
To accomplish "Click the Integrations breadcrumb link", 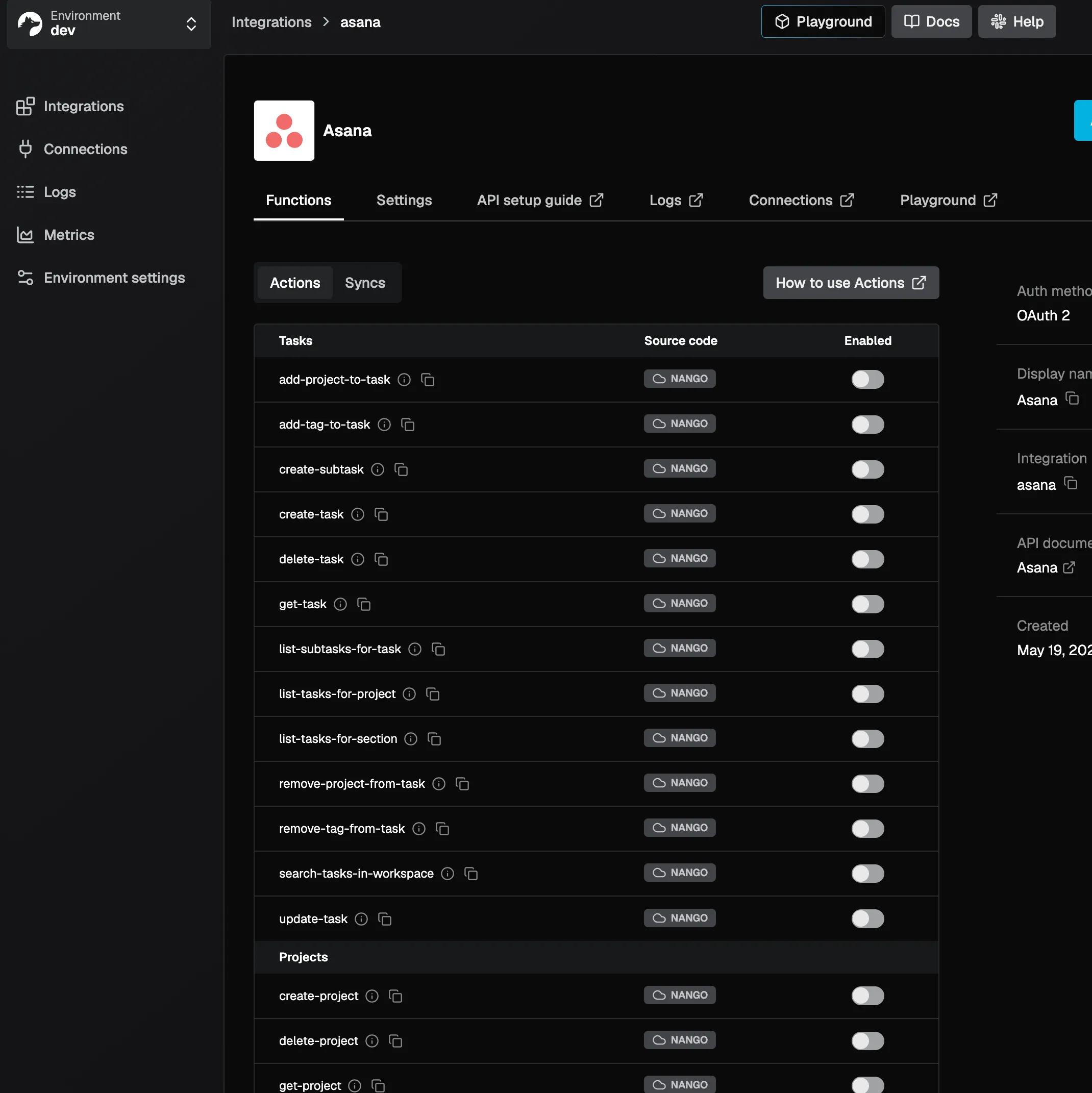I will tap(271, 22).
